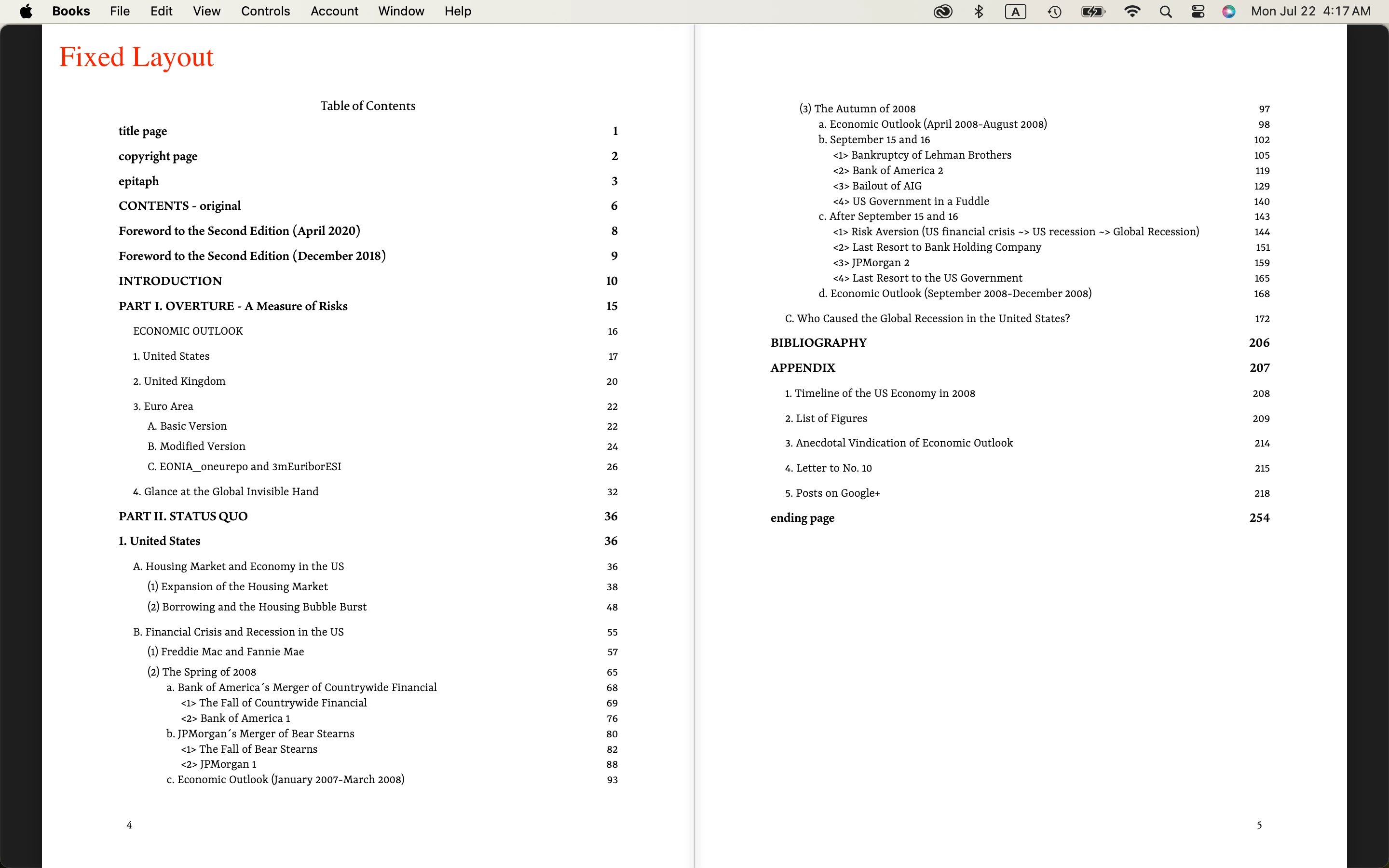Screen dimensions: 1389x868
Task: Open Spotlight search icon
Action: pyautogui.click(x=1165, y=12)
